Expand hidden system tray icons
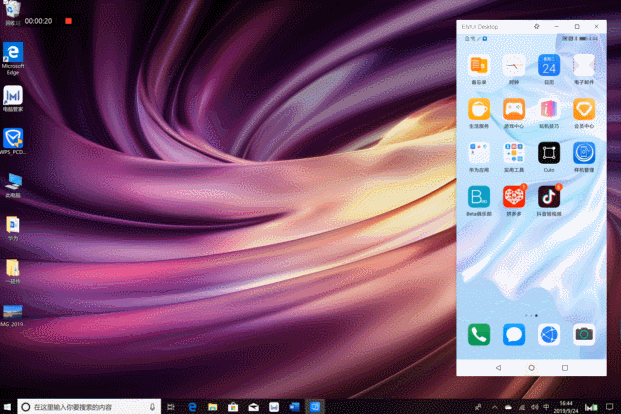621x414 pixels. point(495,407)
